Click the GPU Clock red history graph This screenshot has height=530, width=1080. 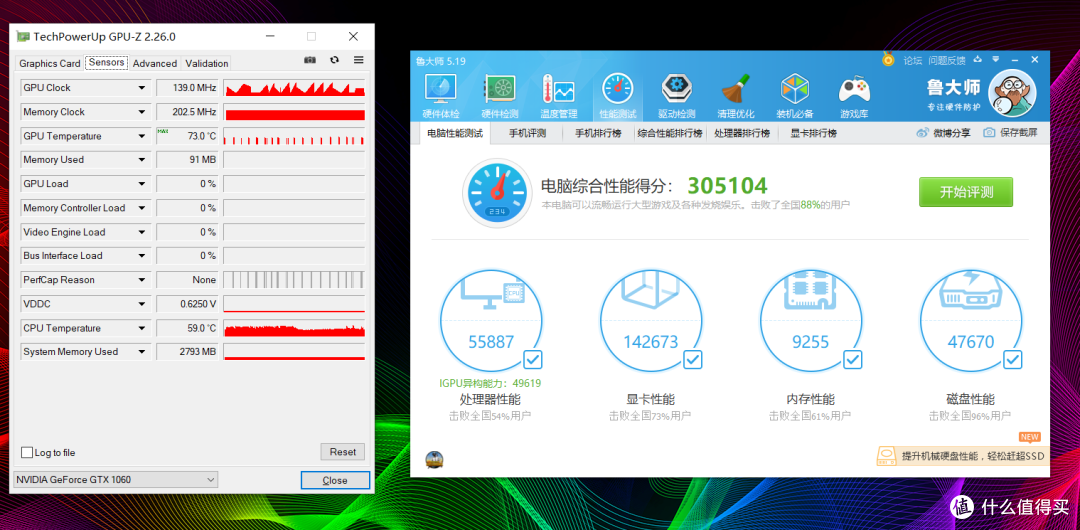[x=294, y=88]
